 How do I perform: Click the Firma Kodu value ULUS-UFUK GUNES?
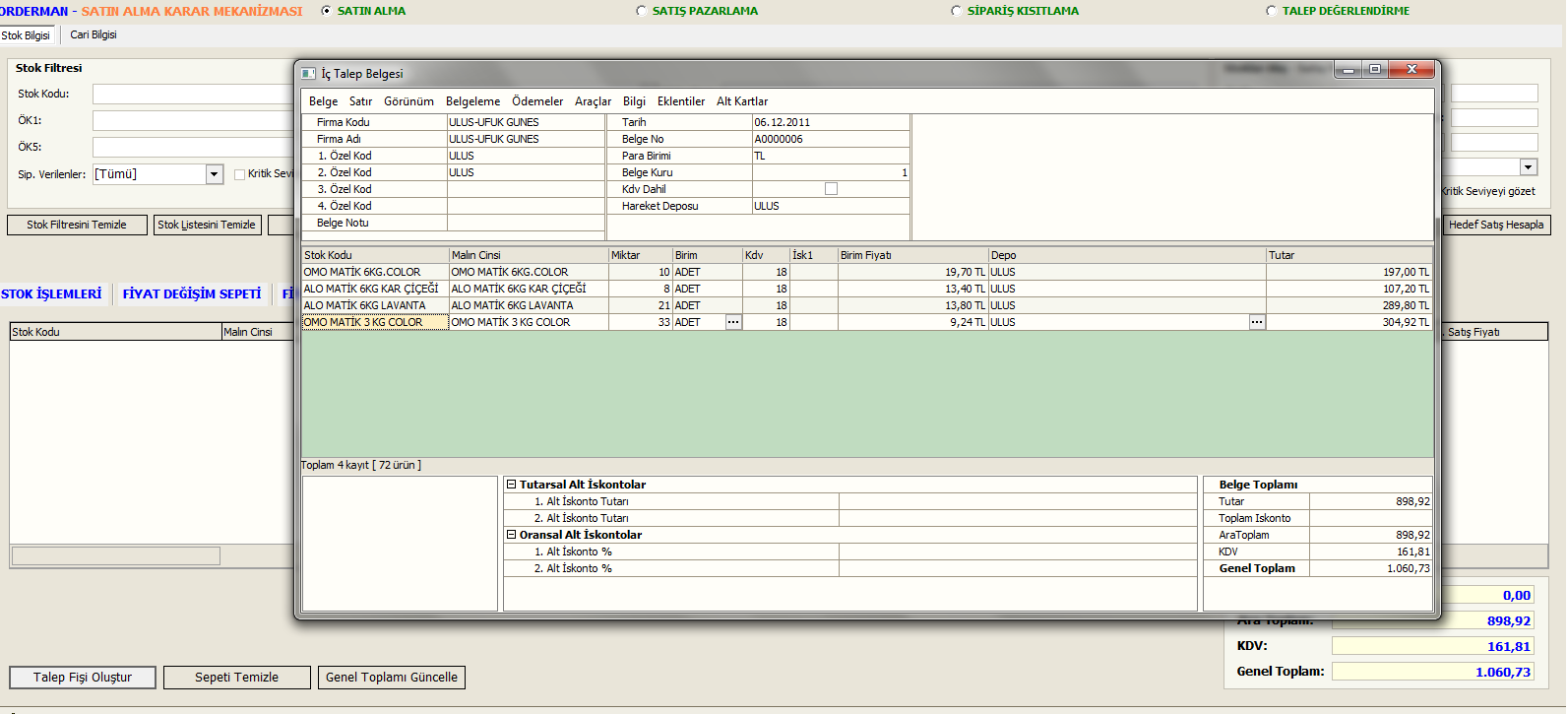point(526,122)
